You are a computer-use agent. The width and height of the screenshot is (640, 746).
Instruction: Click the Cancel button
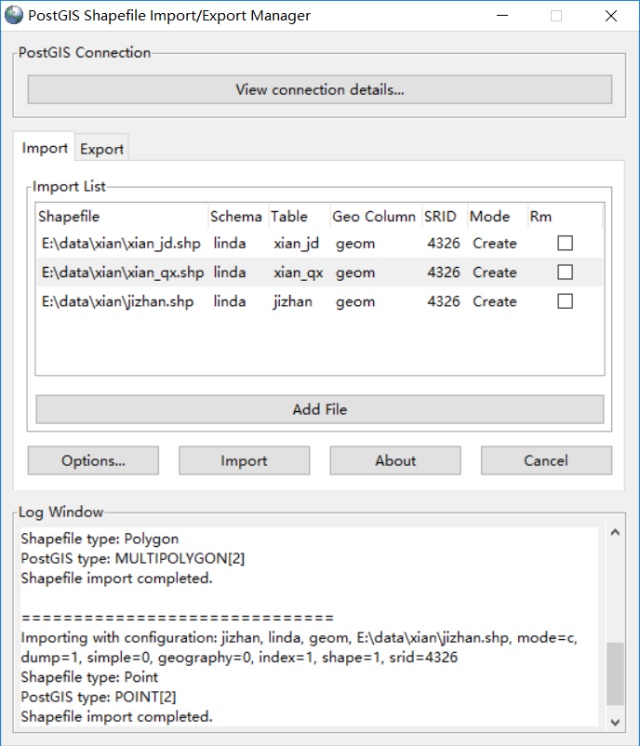coord(546,461)
